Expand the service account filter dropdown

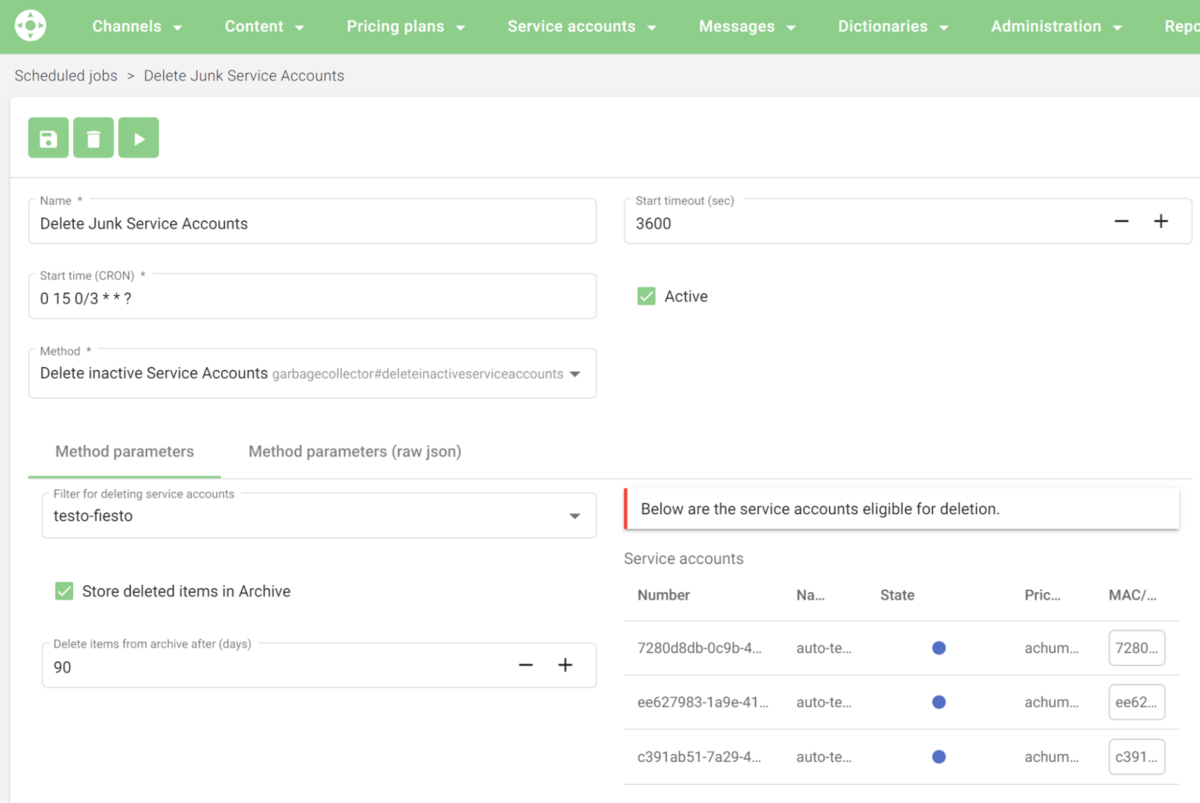coord(575,516)
